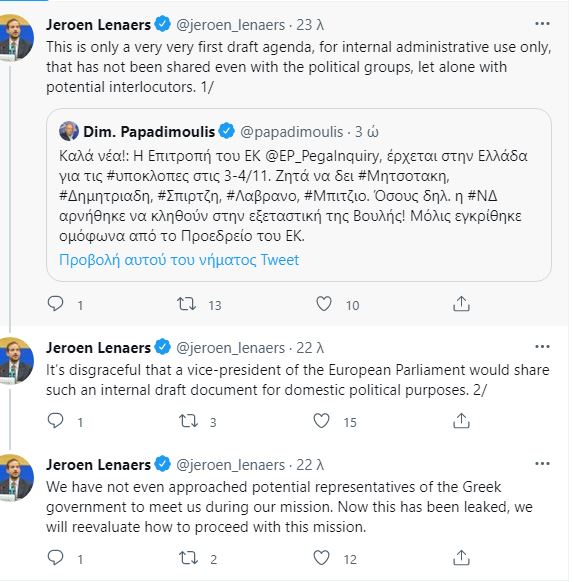Open more options for the first tweet
The width and height of the screenshot is (574, 582).
pos(542,24)
